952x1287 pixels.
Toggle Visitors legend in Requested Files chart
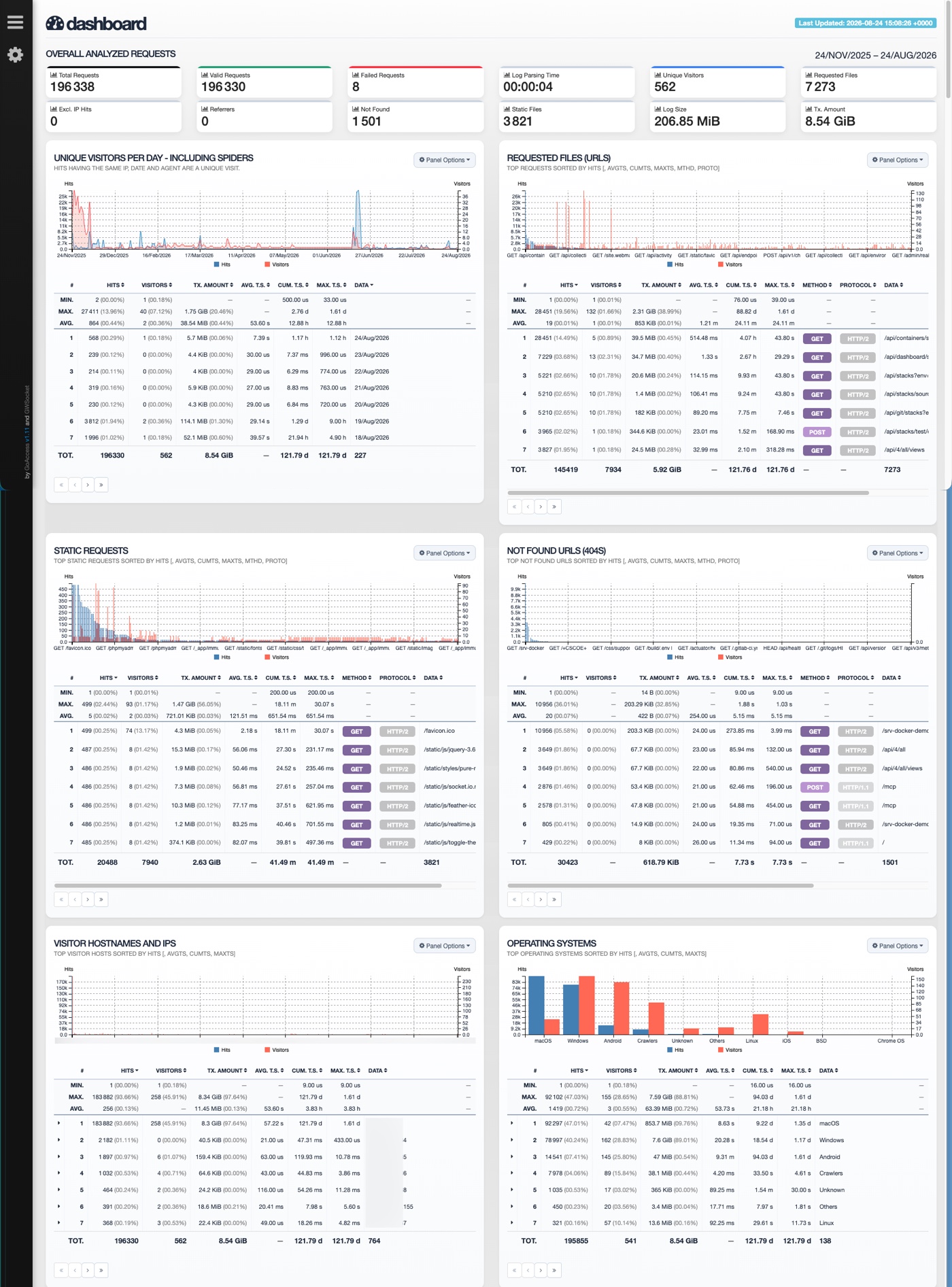pos(730,264)
